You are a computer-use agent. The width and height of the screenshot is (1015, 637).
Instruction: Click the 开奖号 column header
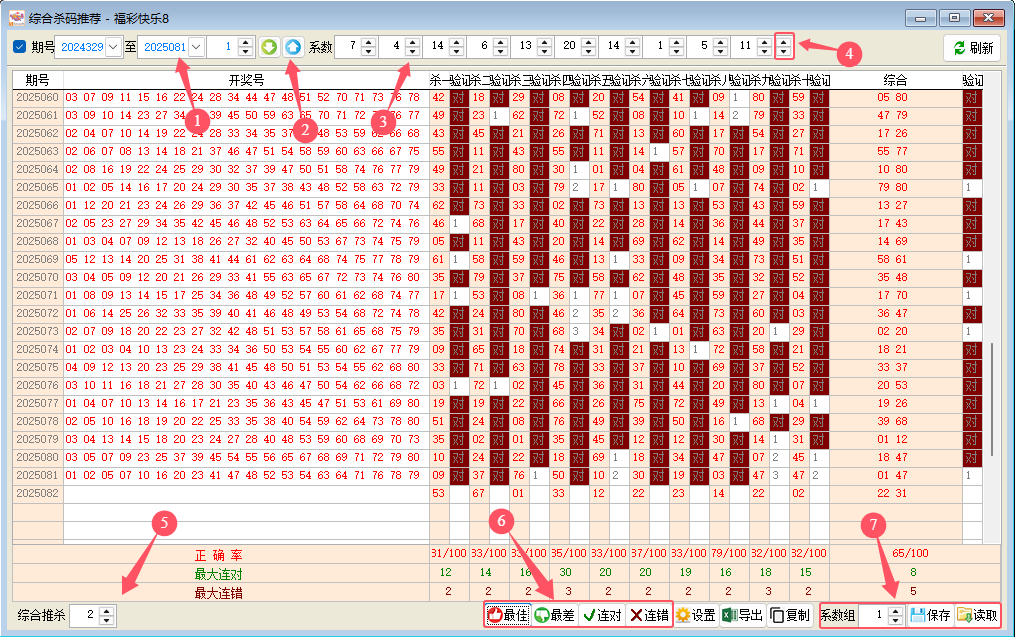click(246, 80)
